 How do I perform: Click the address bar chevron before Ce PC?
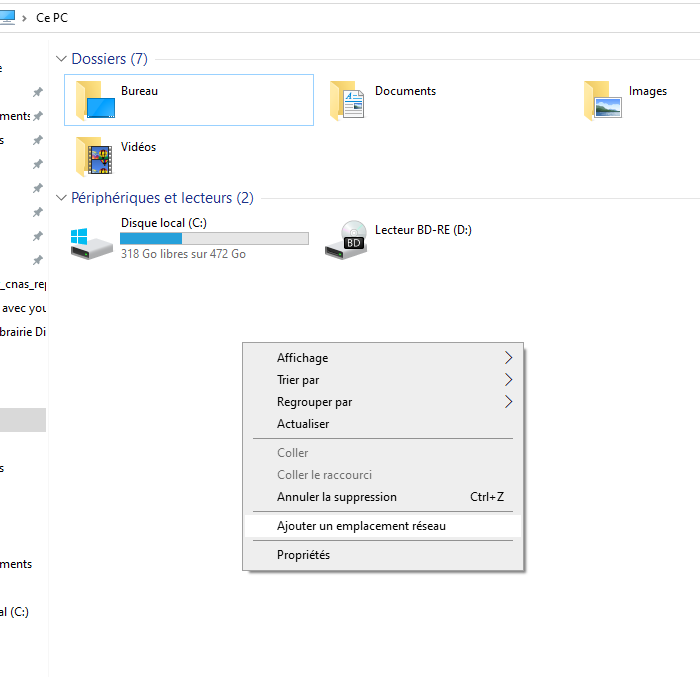coord(24,18)
